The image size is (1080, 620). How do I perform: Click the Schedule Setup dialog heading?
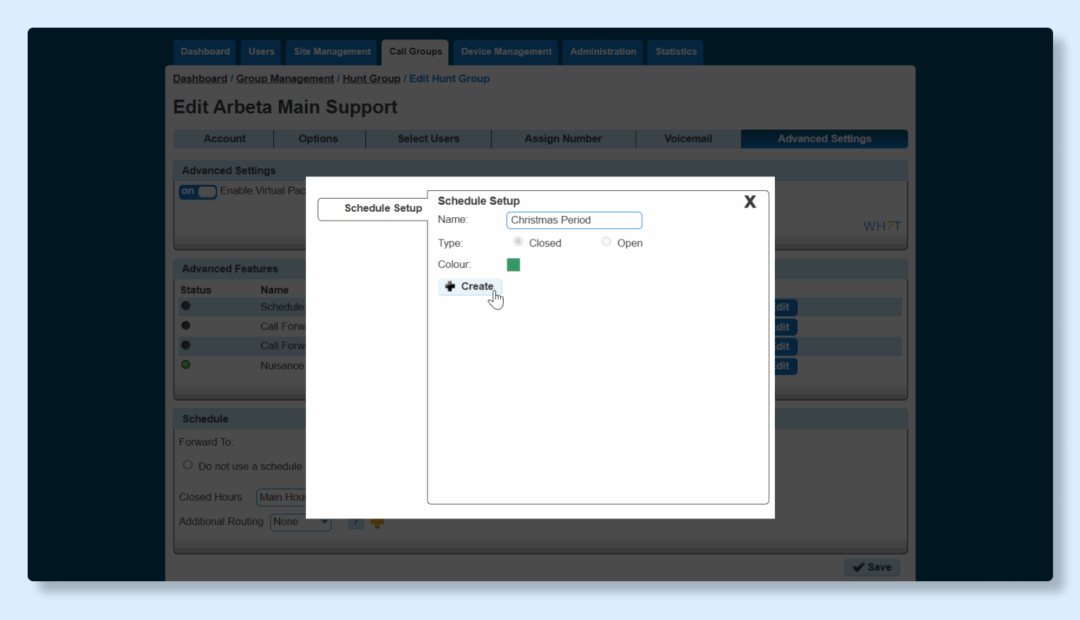(x=479, y=201)
